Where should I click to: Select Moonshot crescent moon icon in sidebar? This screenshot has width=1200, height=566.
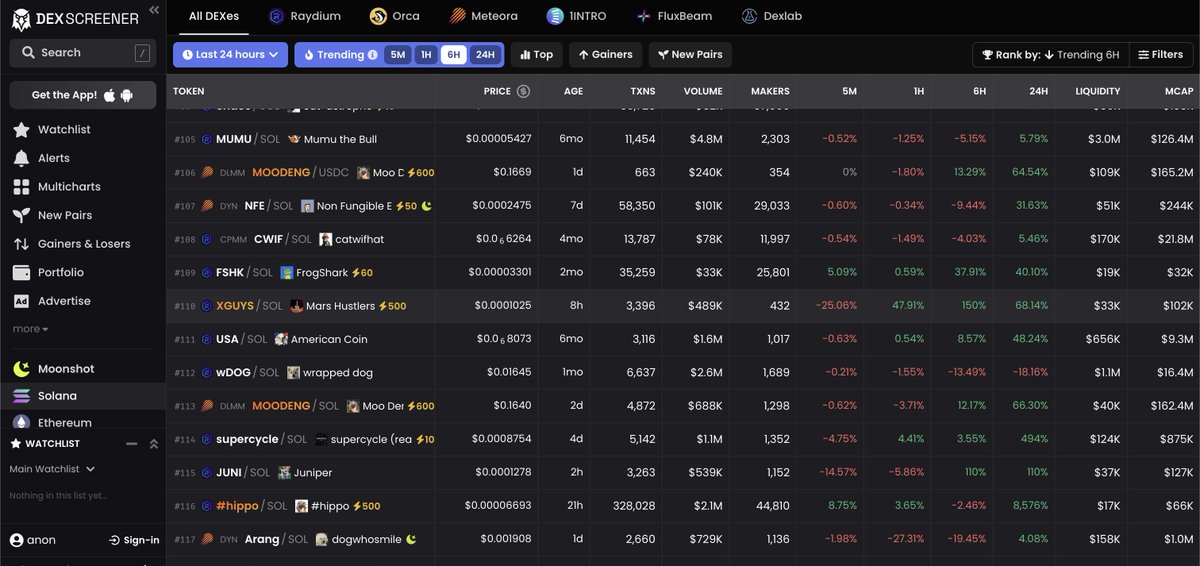[21, 369]
